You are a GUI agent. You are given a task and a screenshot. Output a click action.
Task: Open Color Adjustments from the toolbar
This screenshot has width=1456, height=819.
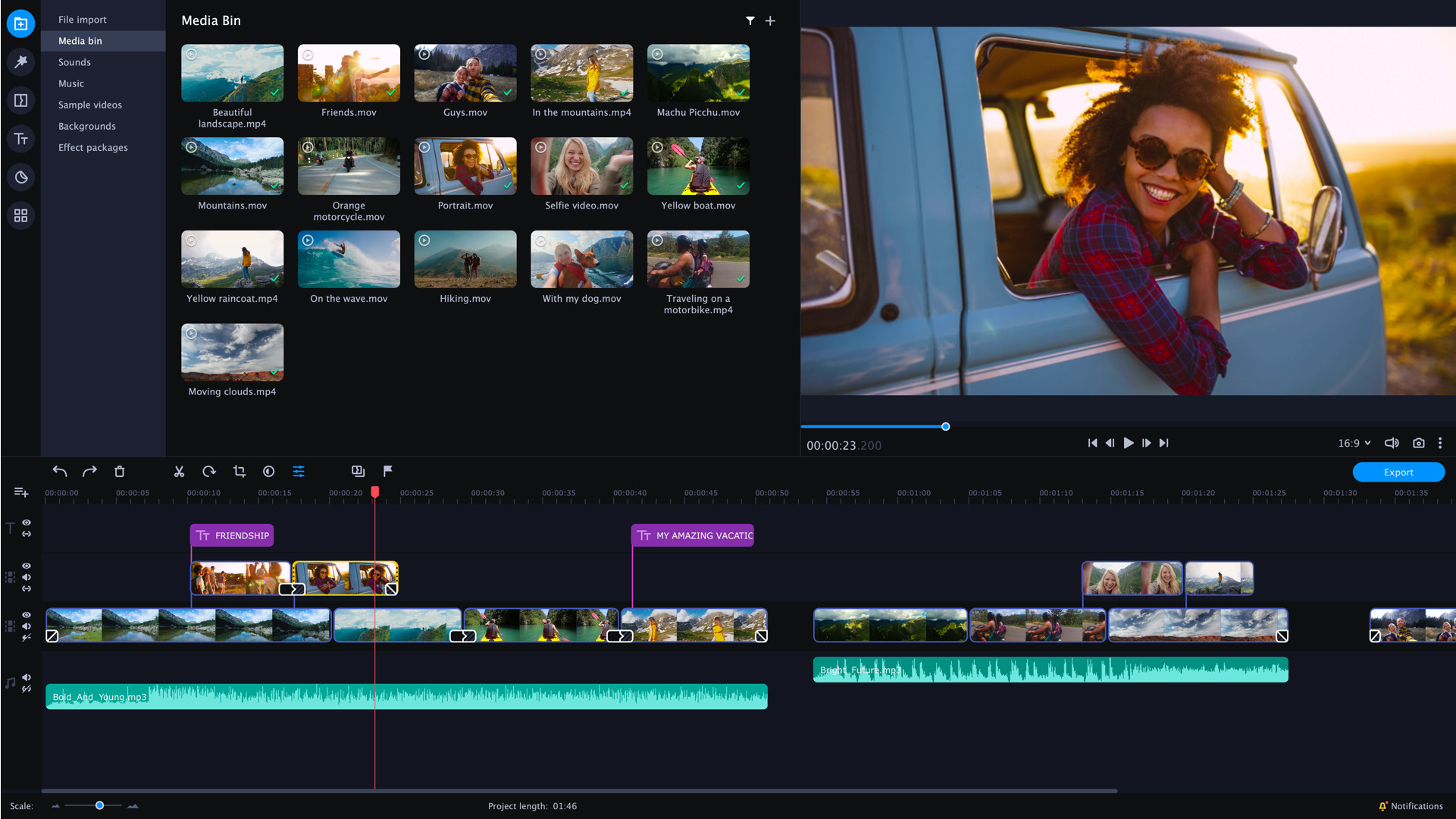[x=268, y=471]
